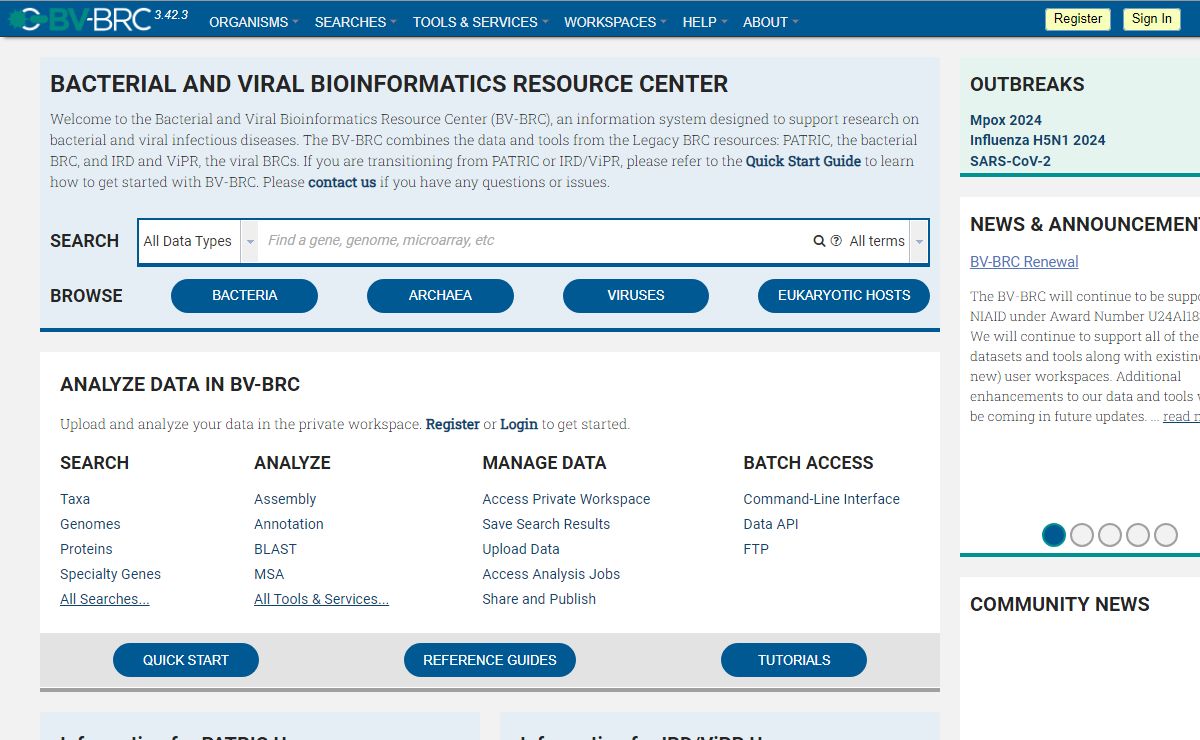Open Share and Publish link

point(539,599)
